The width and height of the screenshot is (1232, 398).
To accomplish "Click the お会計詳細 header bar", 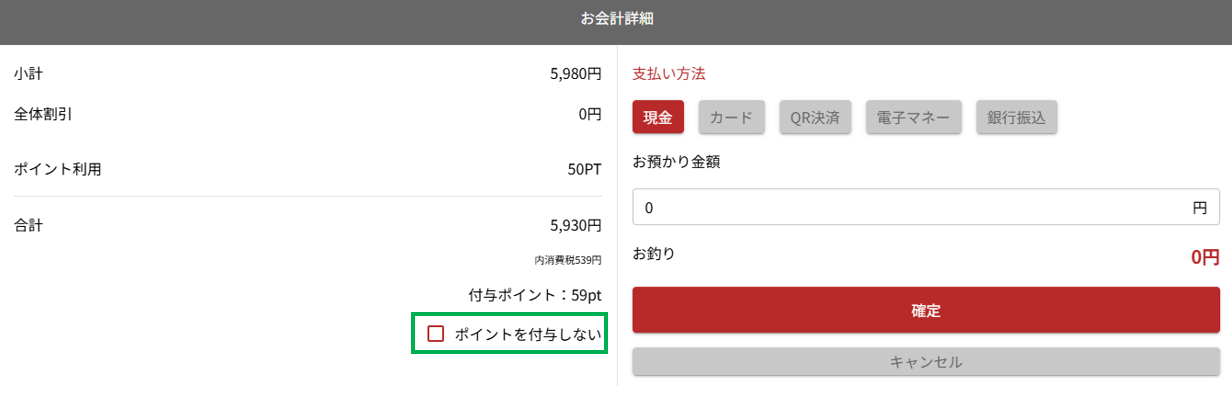I will click(616, 21).
